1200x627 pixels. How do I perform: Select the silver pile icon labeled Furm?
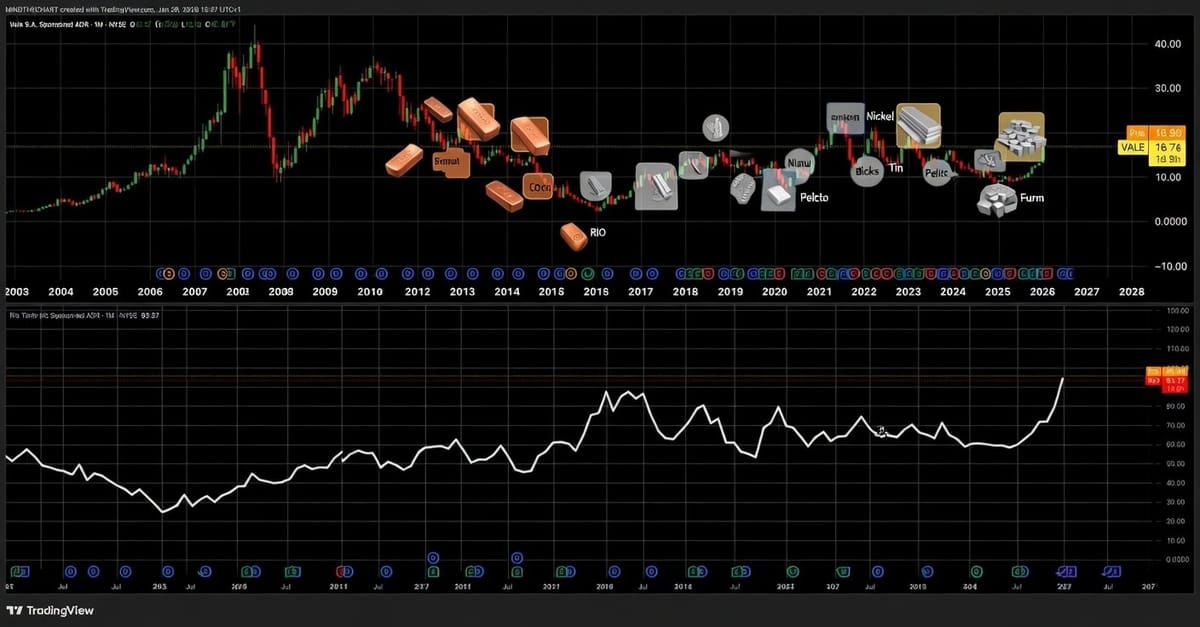(x=996, y=200)
